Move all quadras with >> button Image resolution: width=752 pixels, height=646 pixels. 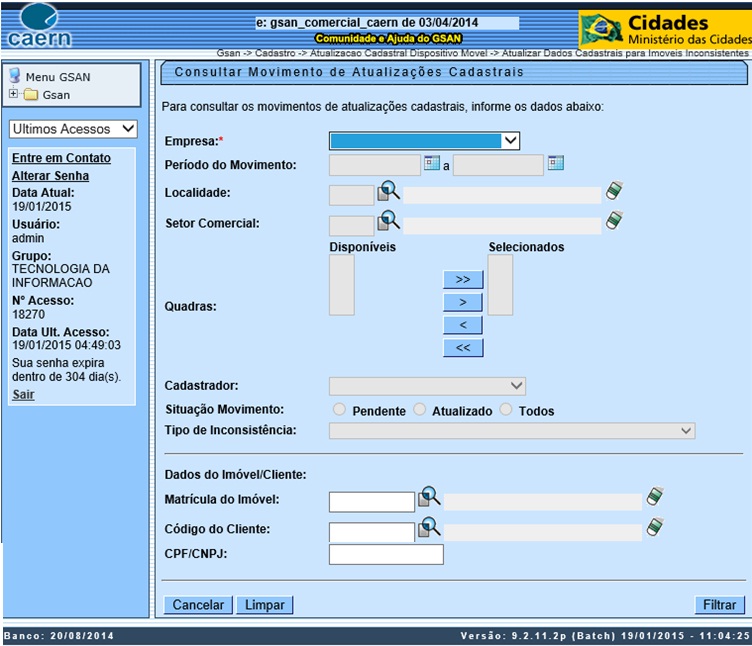(462, 279)
